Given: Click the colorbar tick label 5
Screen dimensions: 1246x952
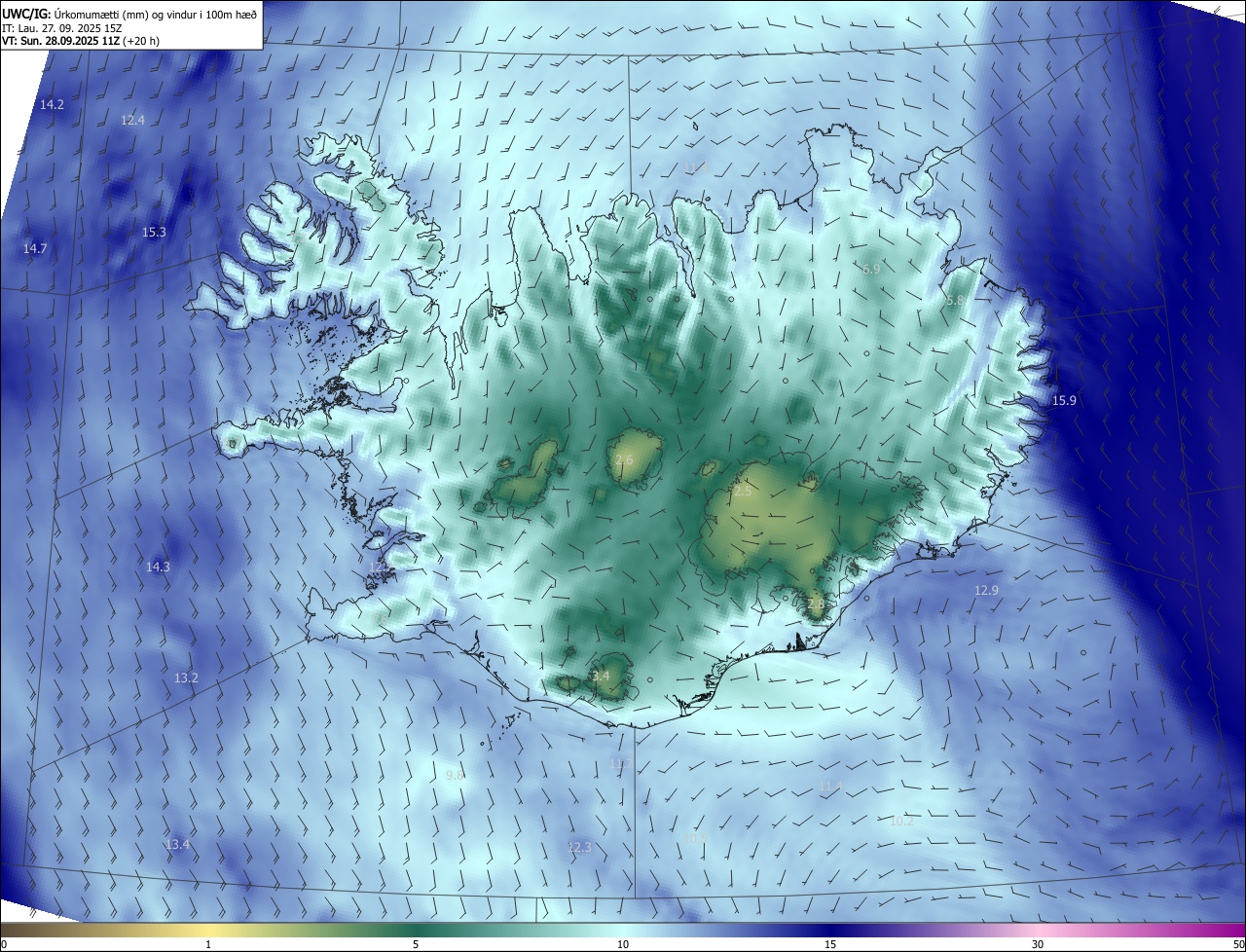Looking at the screenshot, I should tap(416, 945).
